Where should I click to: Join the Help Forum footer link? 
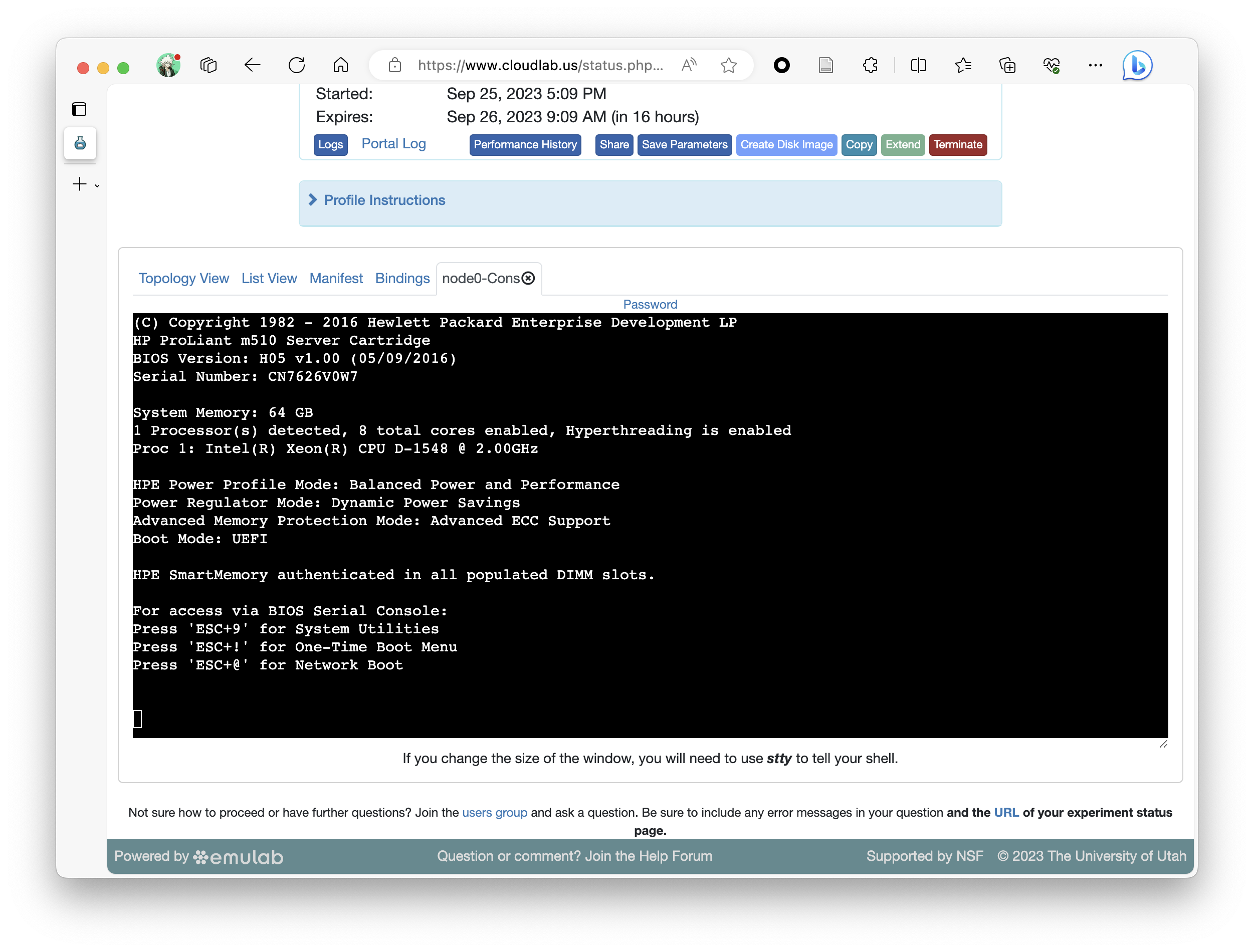574,856
